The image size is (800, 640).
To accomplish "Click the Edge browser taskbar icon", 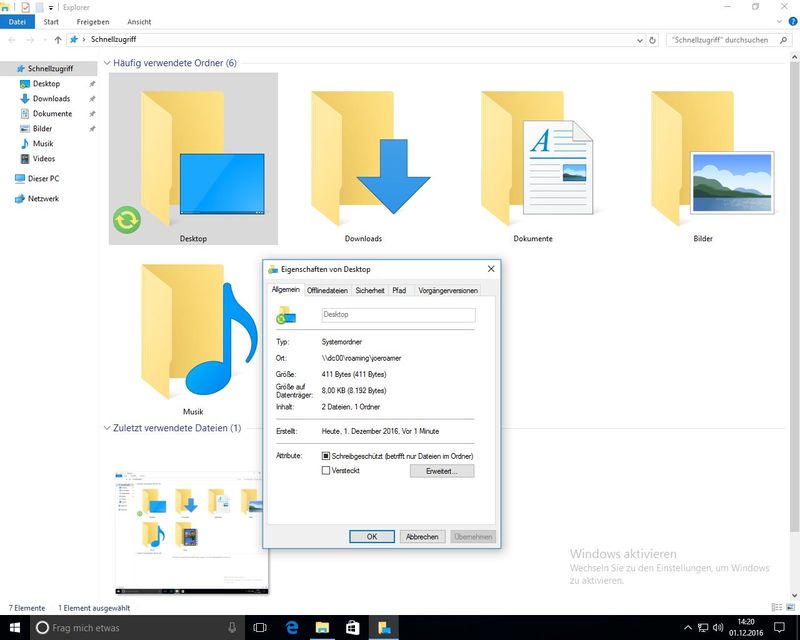I will pyautogui.click(x=294, y=627).
